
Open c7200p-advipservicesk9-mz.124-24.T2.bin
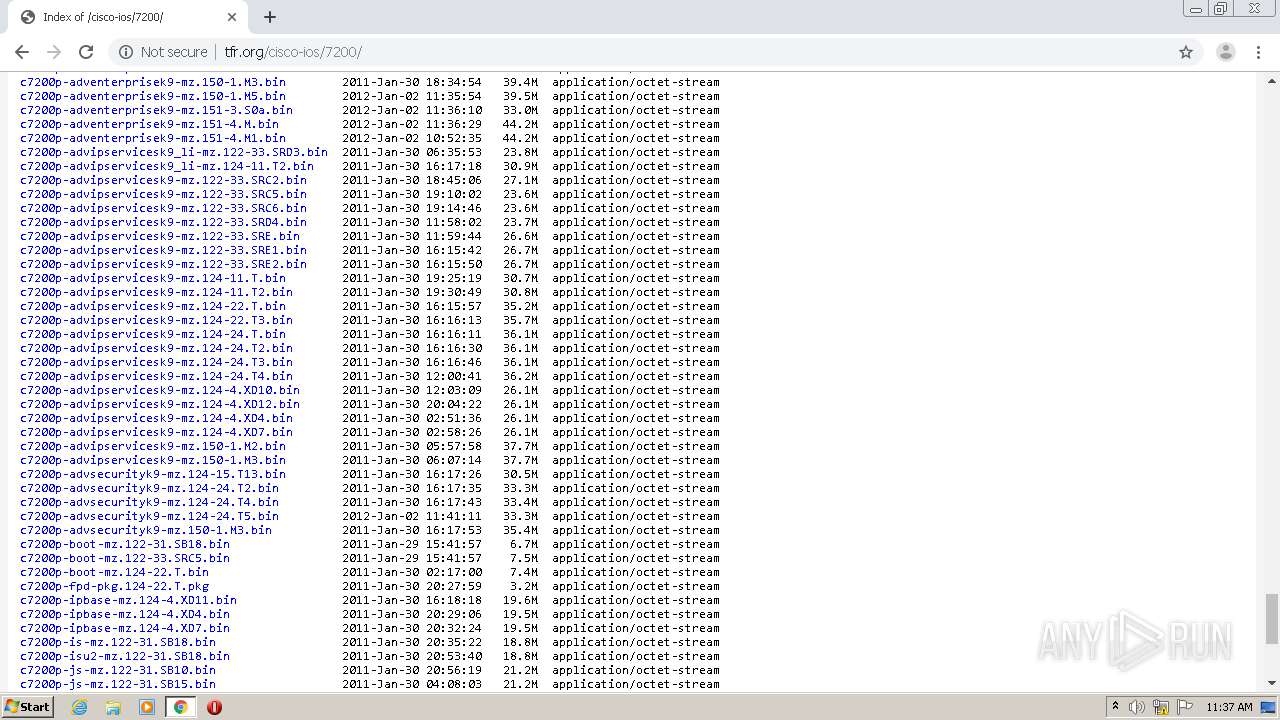[x=156, y=348]
